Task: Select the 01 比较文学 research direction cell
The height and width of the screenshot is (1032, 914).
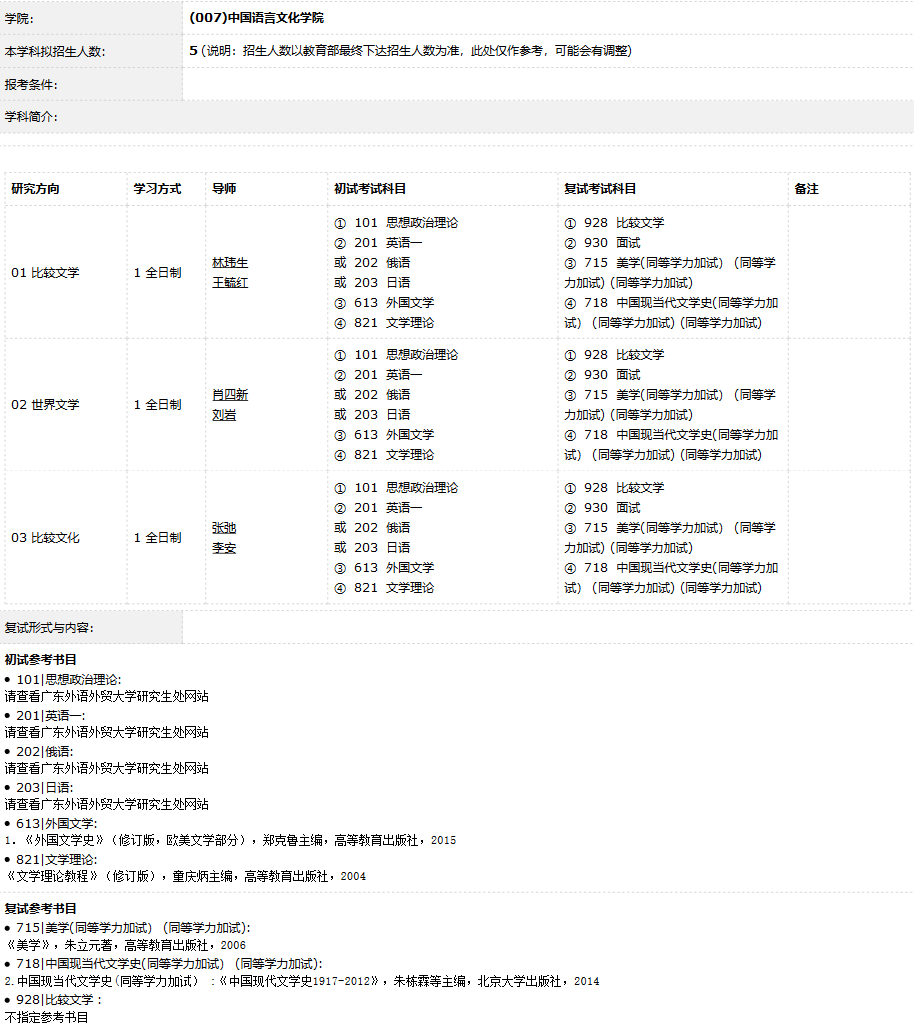Action: 45,273
